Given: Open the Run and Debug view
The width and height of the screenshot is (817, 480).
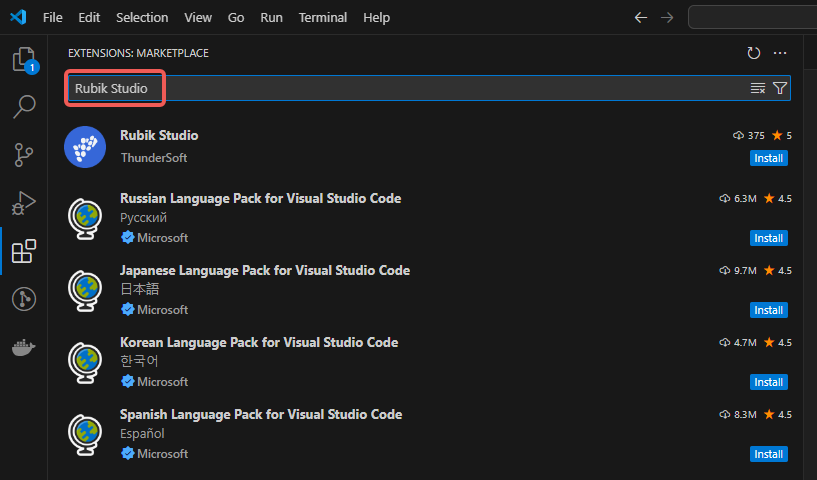Looking at the screenshot, I should click(x=24, y=203).
